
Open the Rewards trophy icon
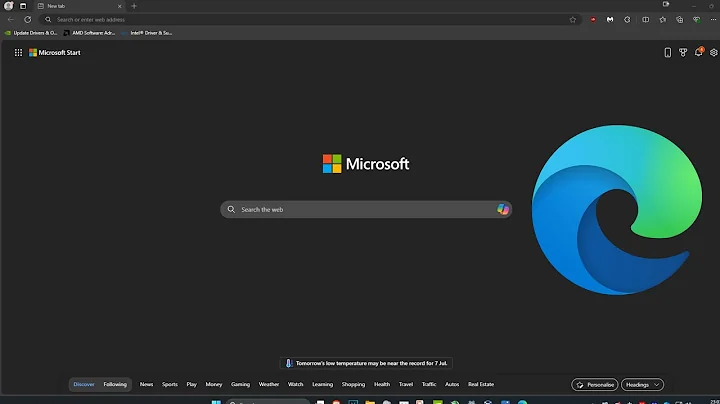(683, 52)
